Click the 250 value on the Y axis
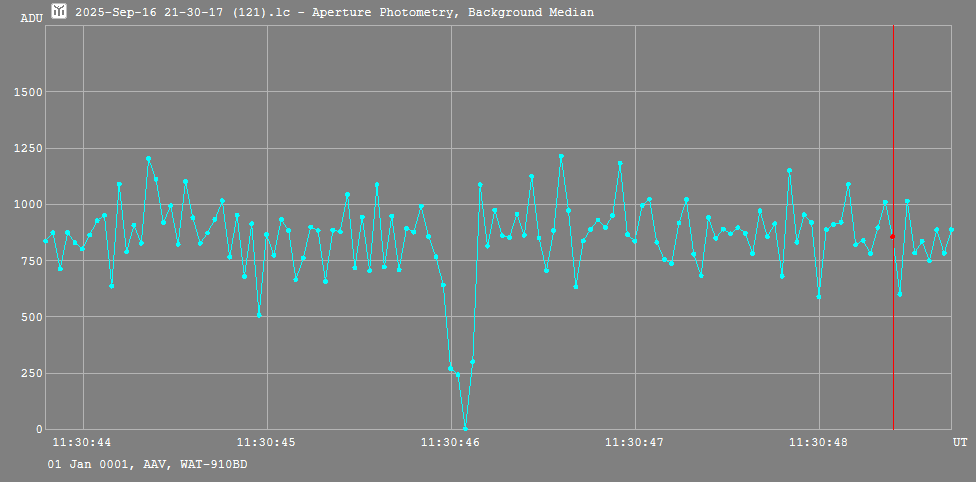The height and width of the screenshot is (482, 976). coord(28,373)
